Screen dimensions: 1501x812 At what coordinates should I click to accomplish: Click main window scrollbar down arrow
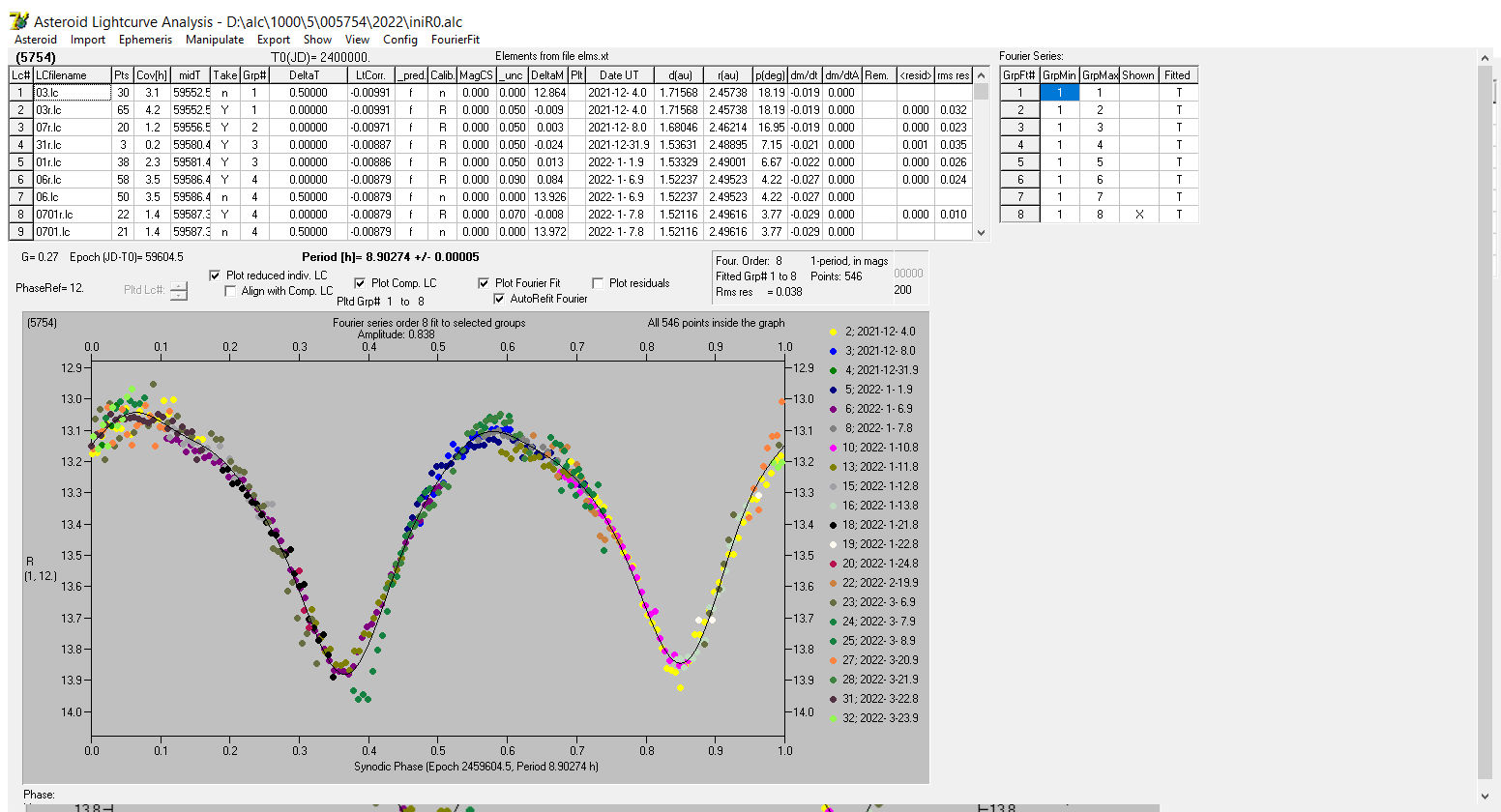coord(1486,796)
